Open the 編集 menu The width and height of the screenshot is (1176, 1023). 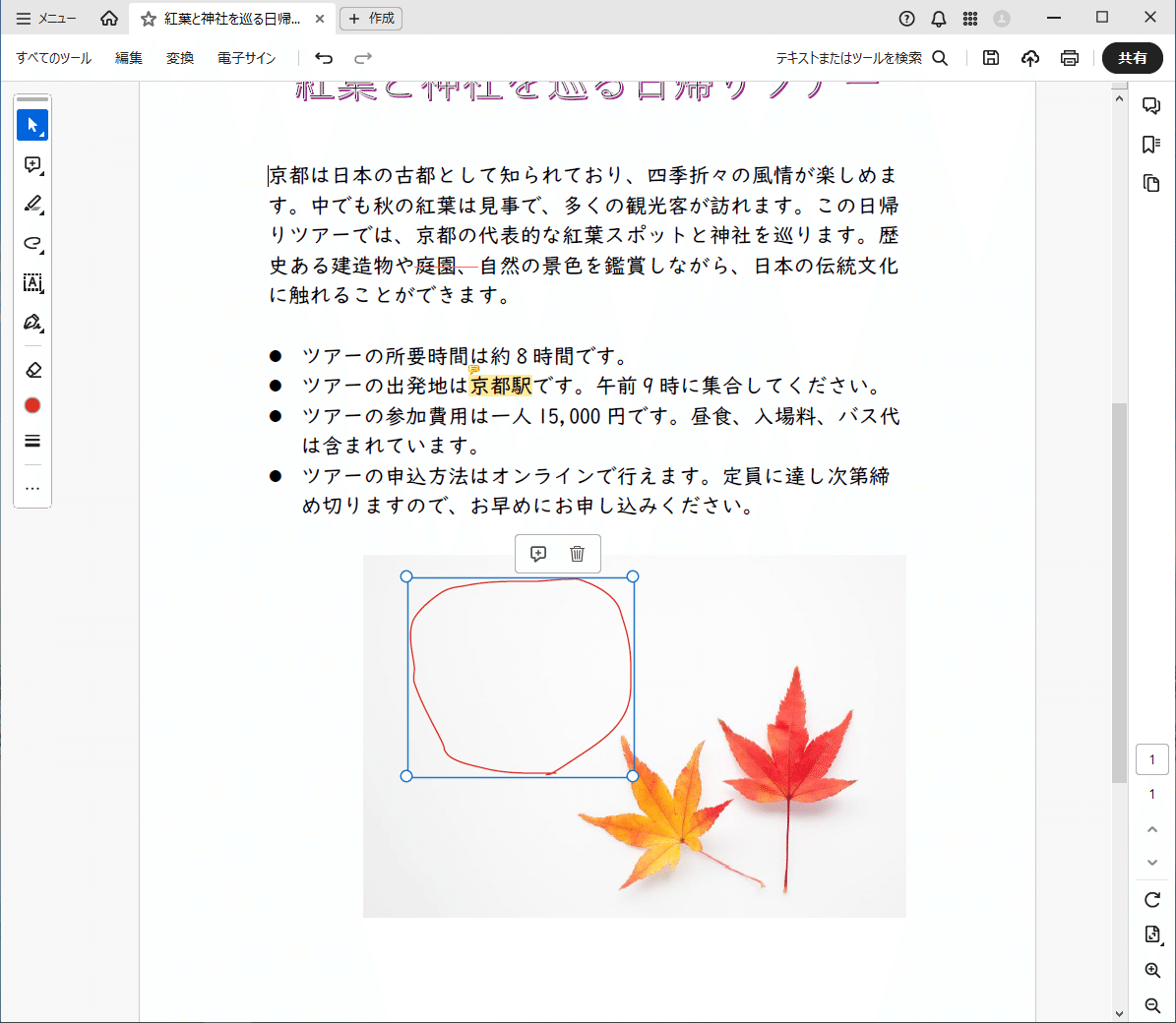(128, 58)
